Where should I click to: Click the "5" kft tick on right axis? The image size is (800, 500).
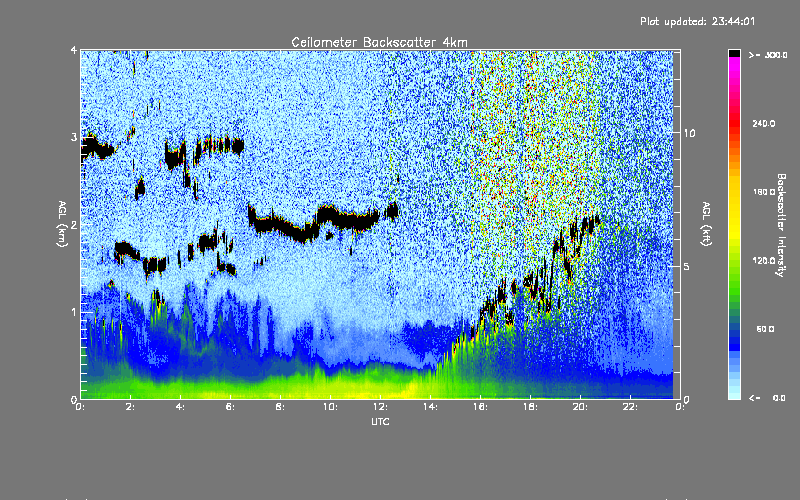point(686,266)
